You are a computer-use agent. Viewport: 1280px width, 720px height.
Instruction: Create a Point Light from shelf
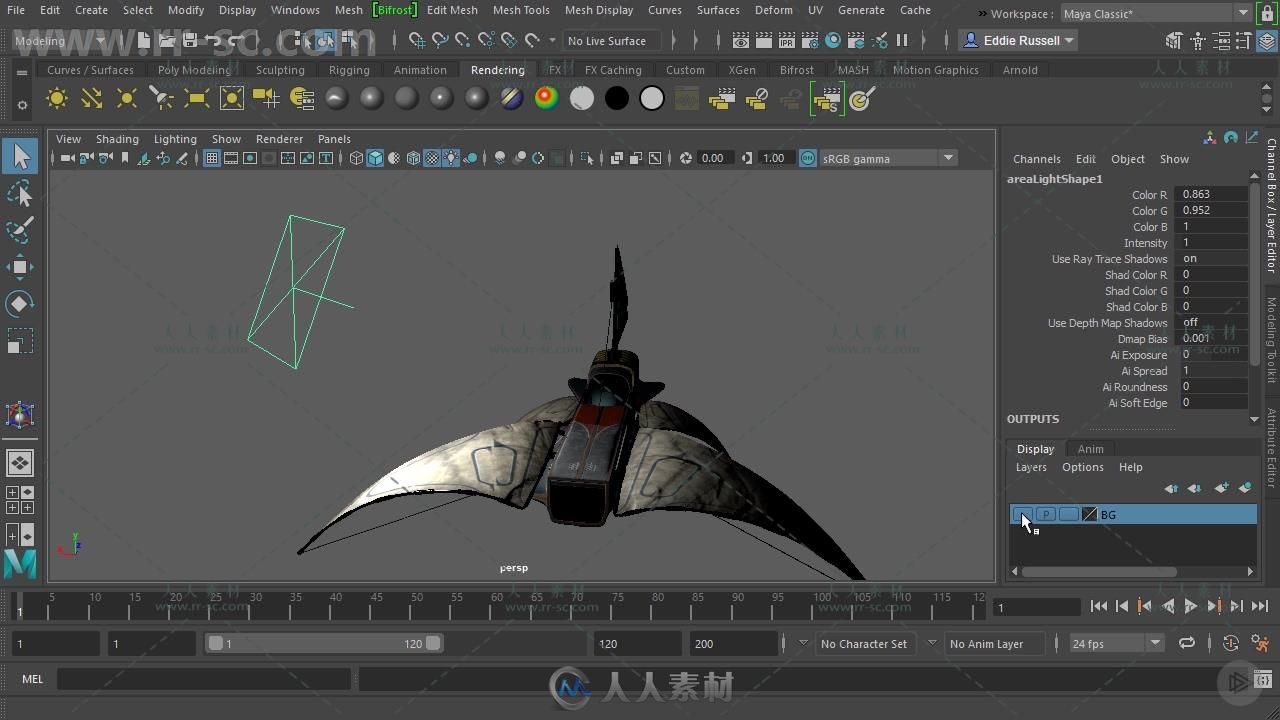pyautogui.click(x=127, y=98)
